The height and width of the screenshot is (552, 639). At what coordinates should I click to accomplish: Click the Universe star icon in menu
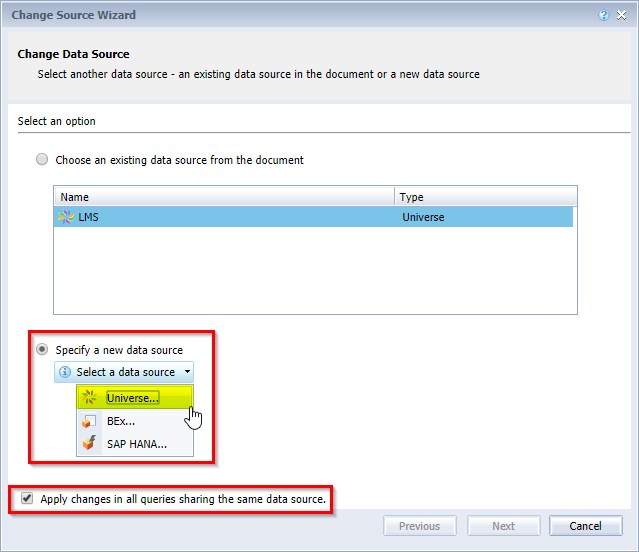point(90,398)
